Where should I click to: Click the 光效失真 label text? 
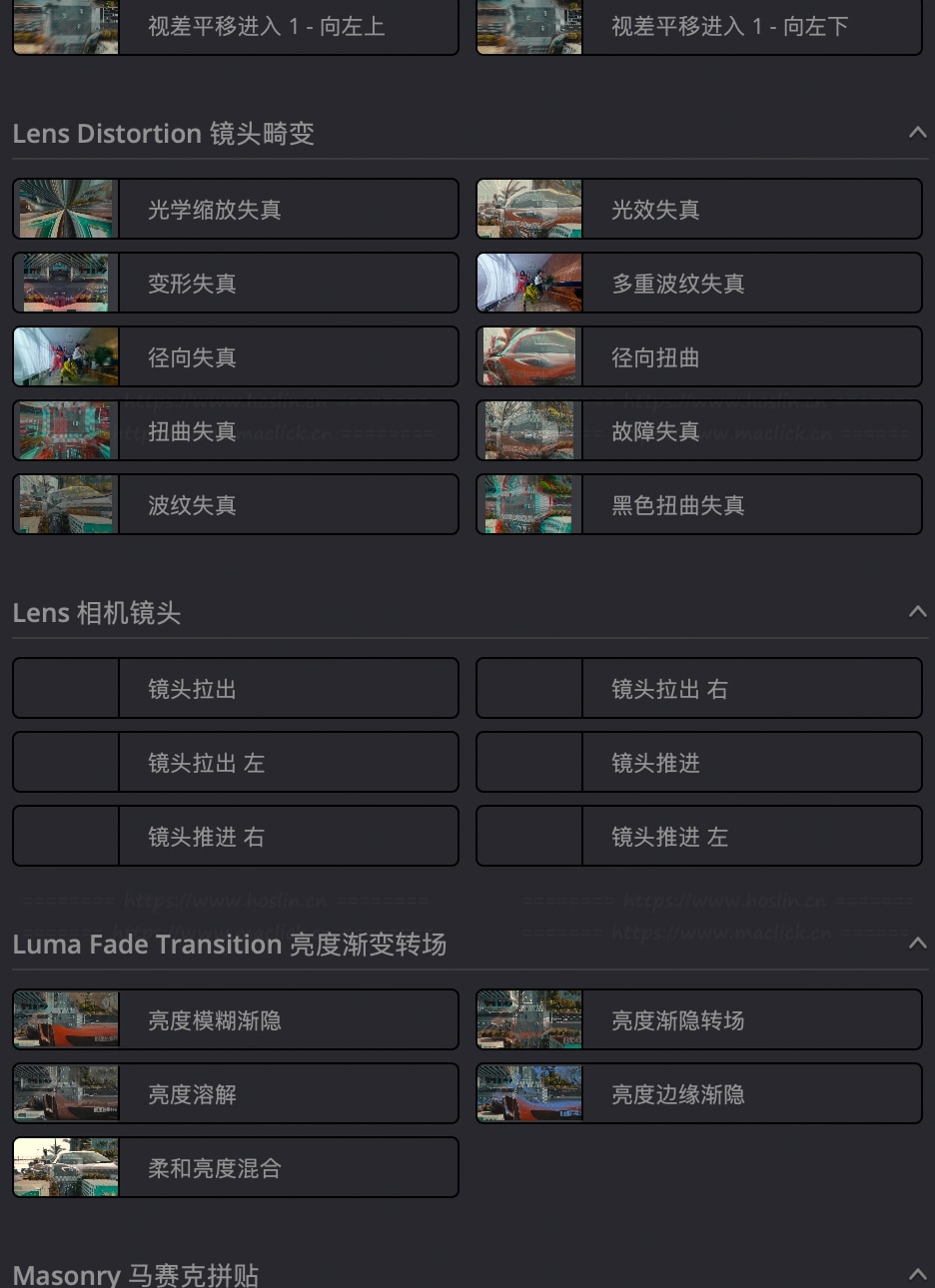[655, 210]
